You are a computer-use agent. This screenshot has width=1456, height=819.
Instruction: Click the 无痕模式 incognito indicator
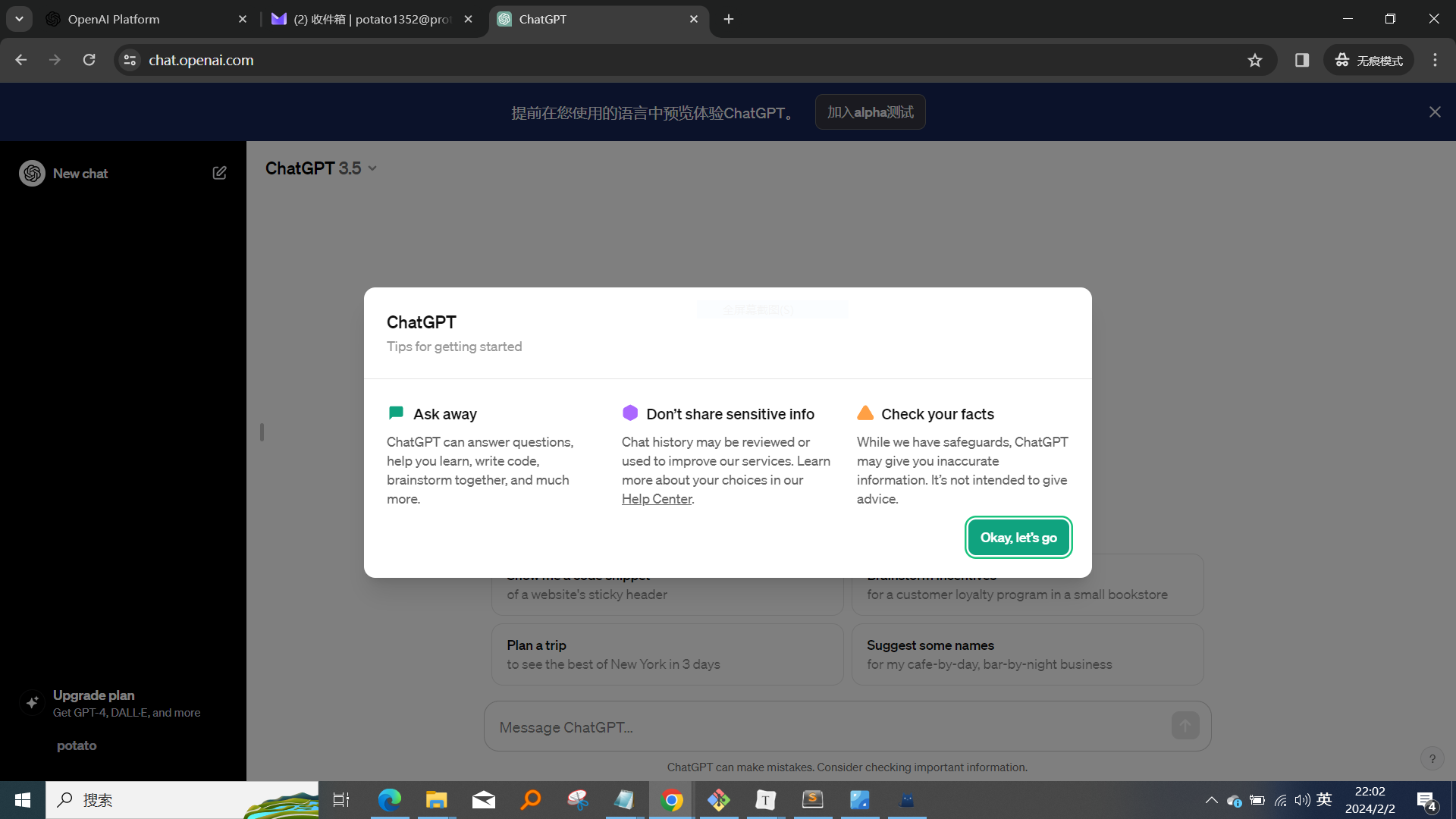tap(1369, 60)
